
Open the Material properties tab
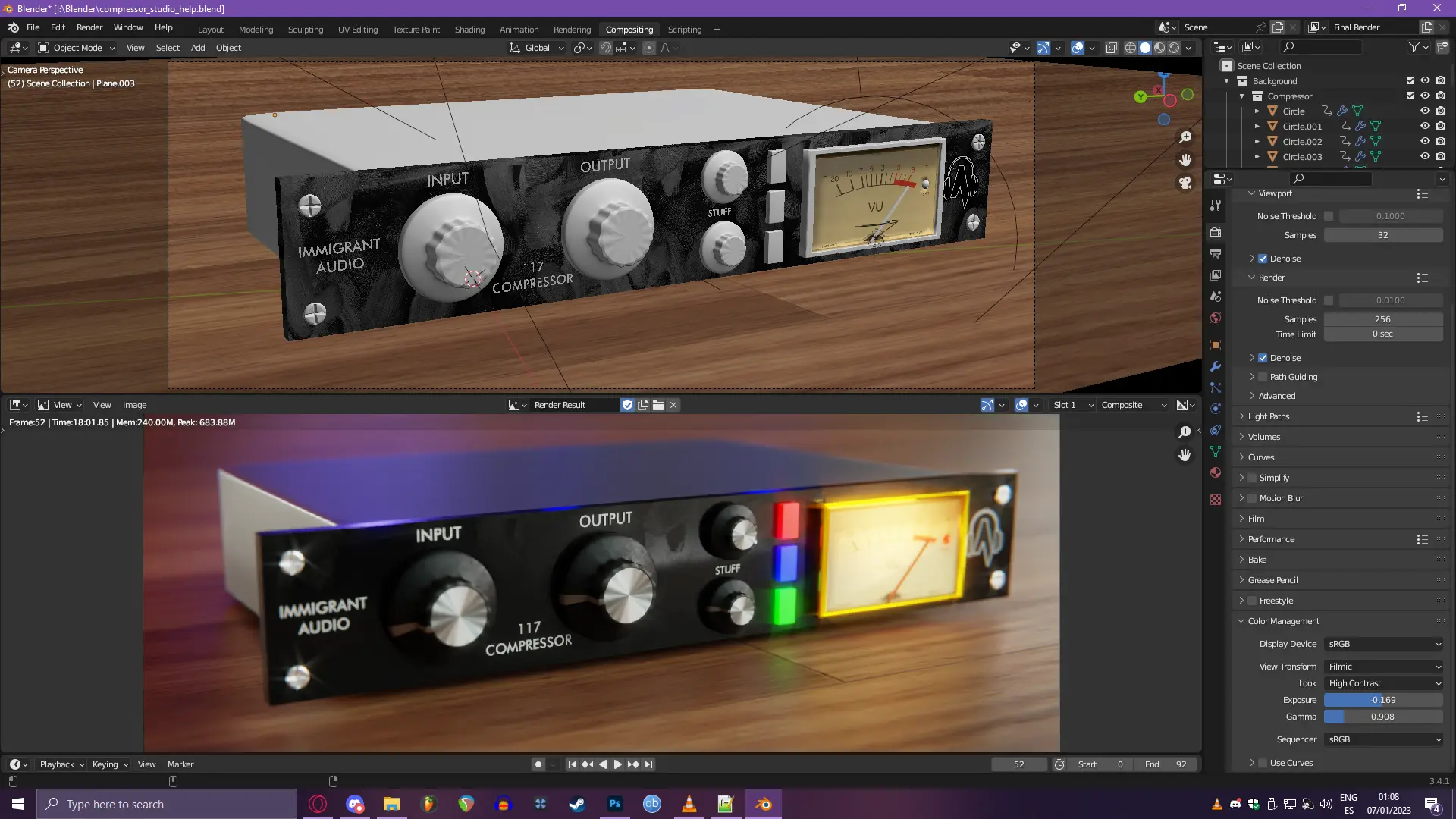1216,472
